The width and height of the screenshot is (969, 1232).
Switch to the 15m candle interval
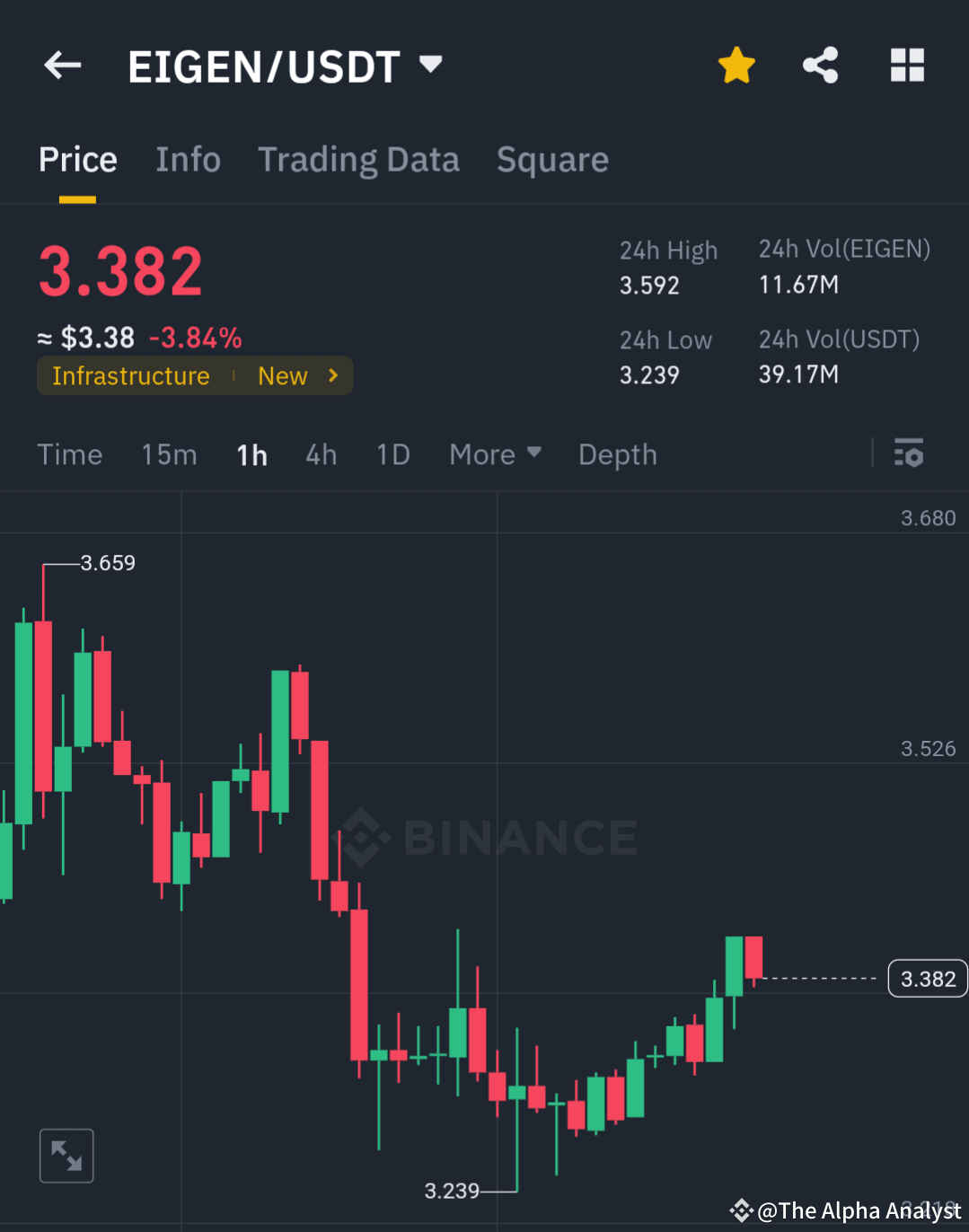(169, 454)
